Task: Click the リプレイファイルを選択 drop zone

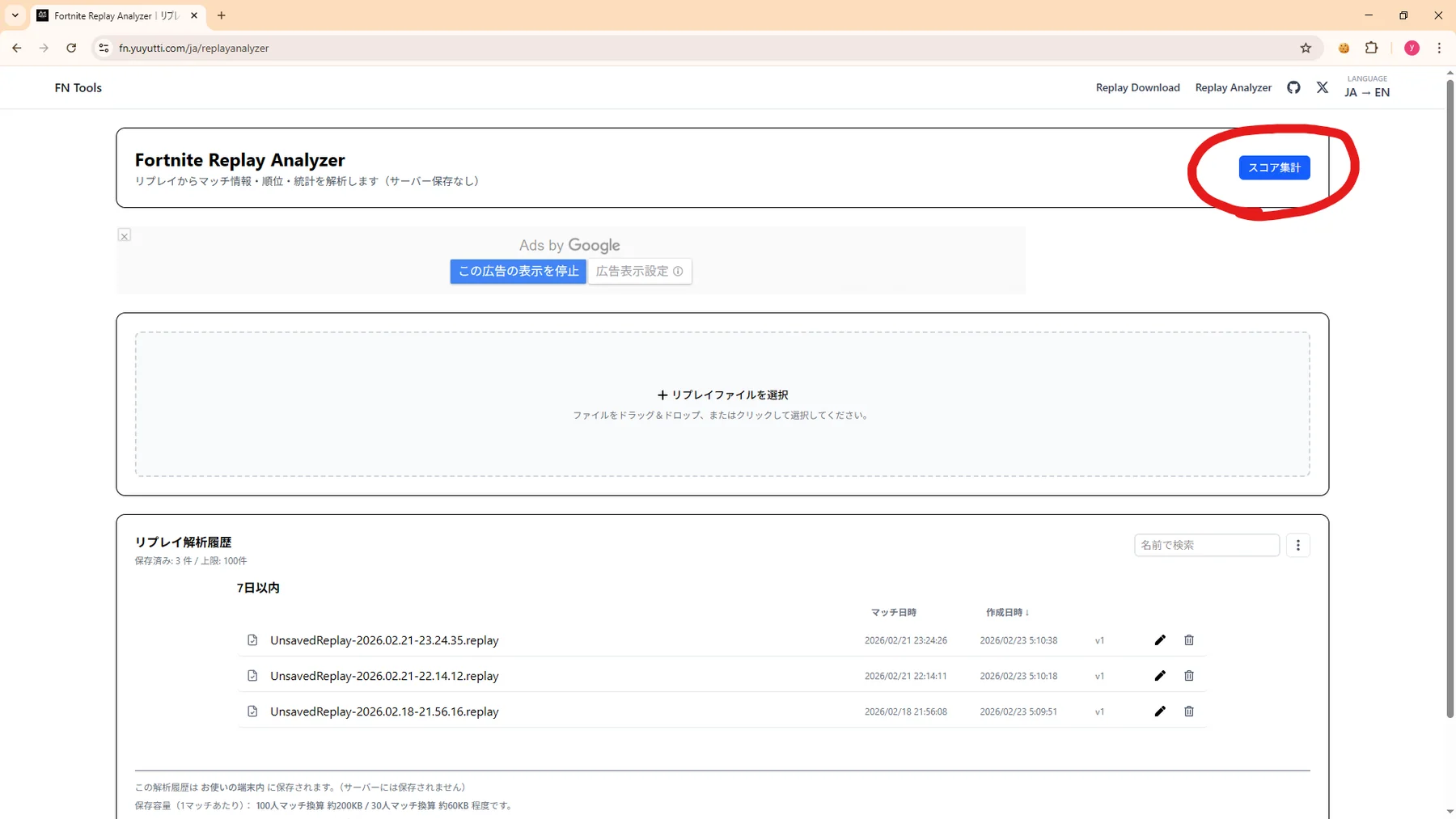Action: click(722, 403)
